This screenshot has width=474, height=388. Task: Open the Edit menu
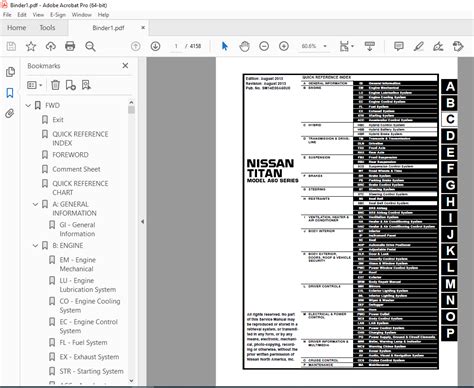point(22,15)
